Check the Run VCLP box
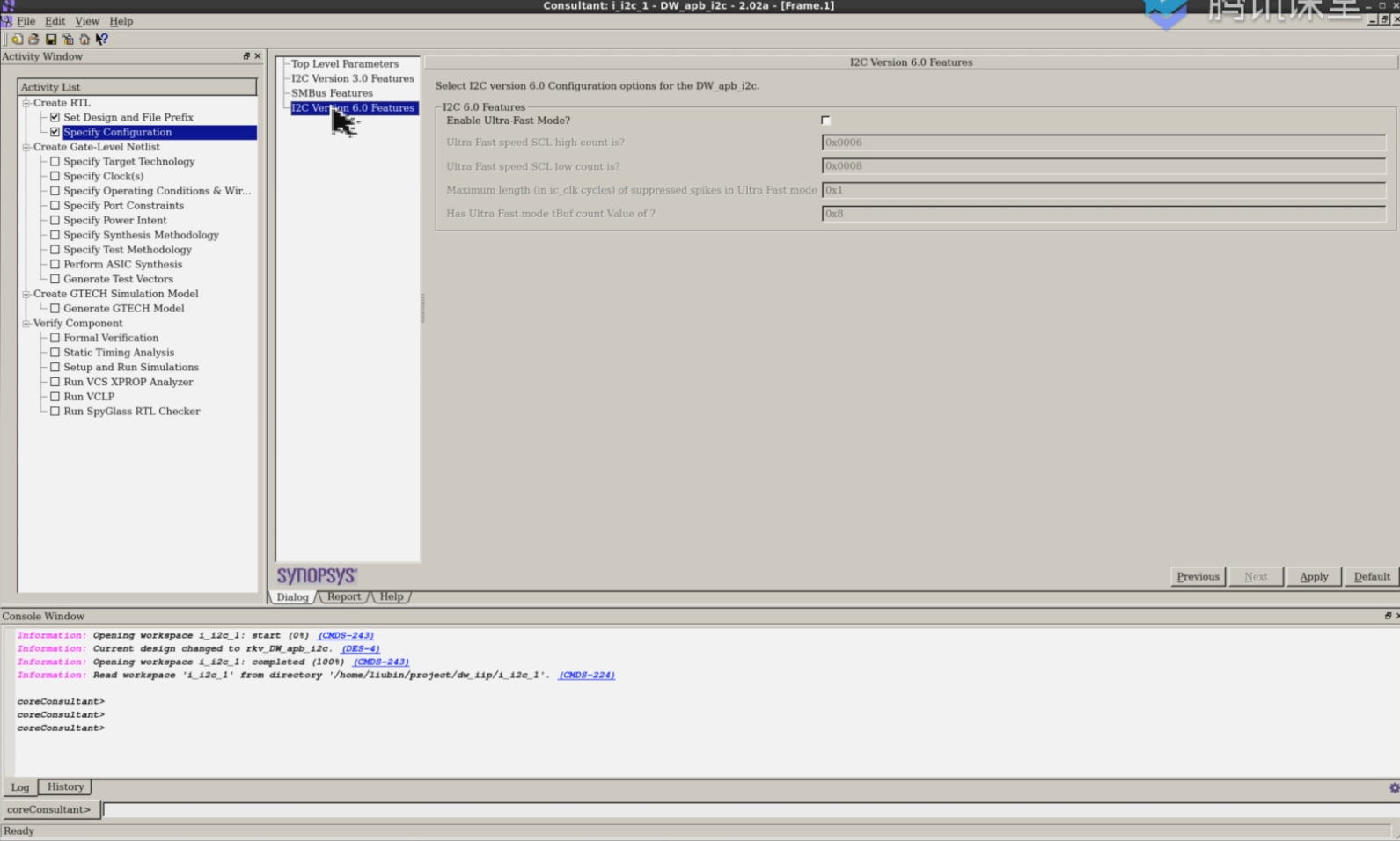The image size is (1400, 841). click(55, 397)
